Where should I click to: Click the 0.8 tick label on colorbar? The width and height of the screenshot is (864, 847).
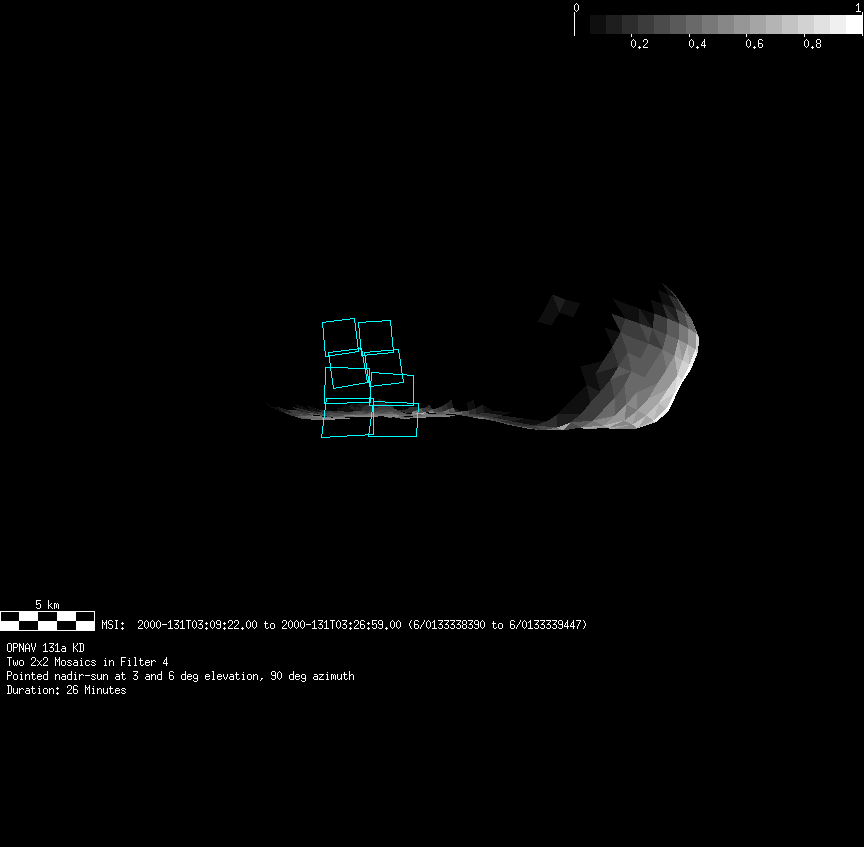[x=813, y=44]
